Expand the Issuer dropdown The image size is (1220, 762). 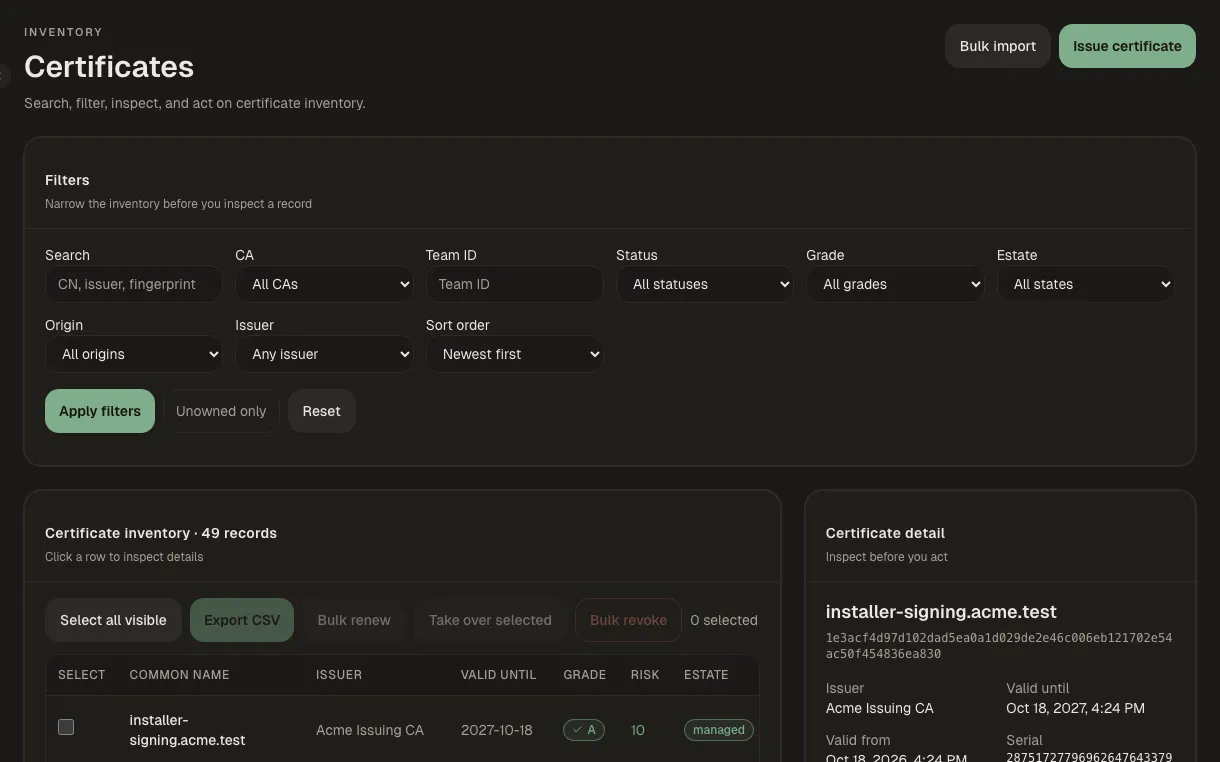(x=324, y=354)
